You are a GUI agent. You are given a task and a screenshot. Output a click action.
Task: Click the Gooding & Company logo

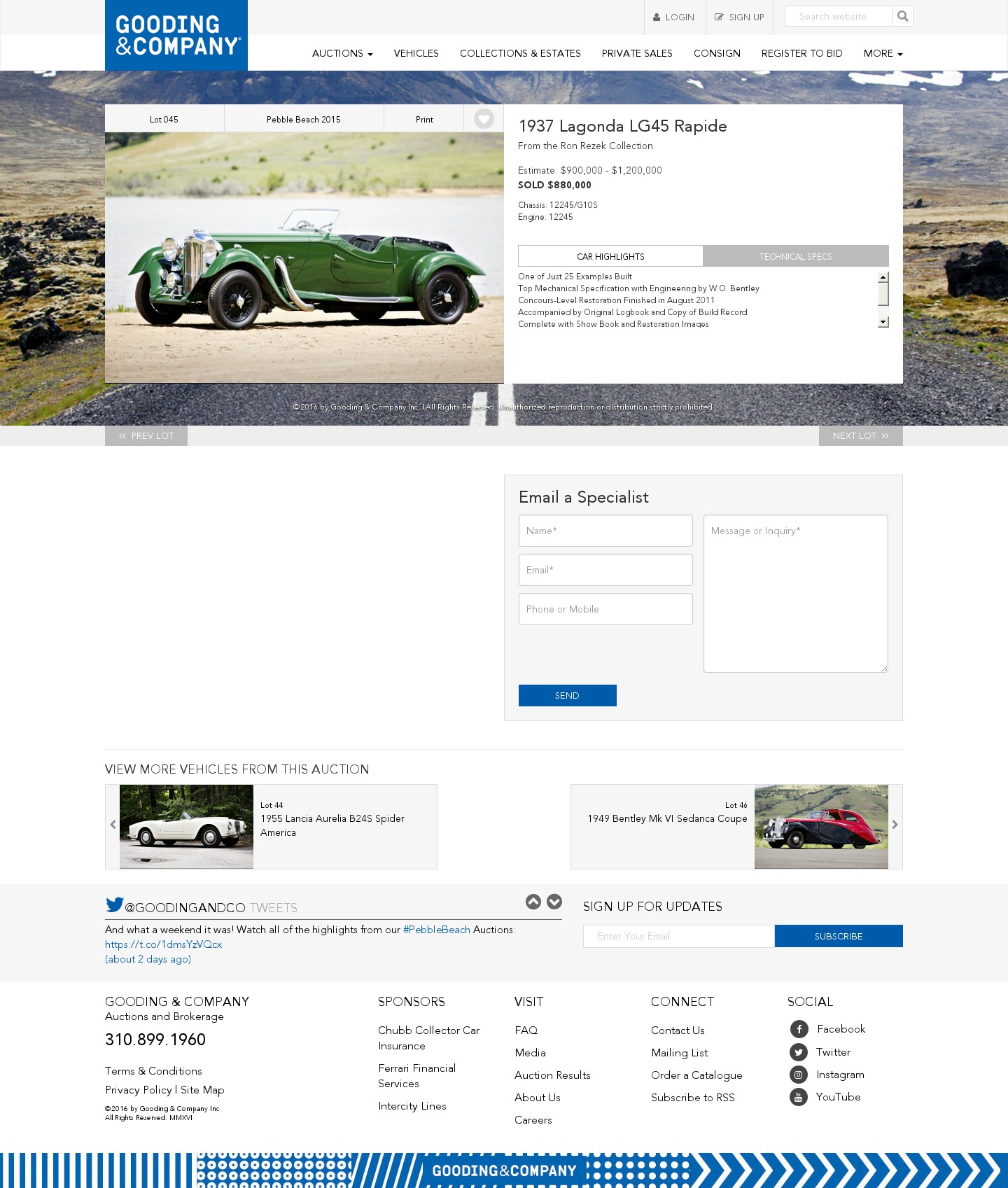[x=176, y=35]
